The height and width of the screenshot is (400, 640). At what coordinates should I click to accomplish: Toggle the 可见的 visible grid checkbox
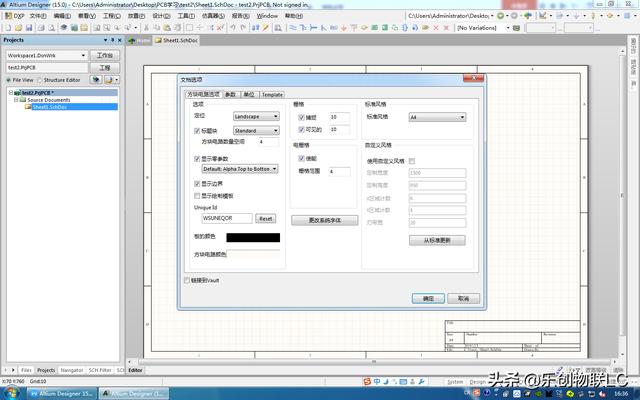[302, 129]
